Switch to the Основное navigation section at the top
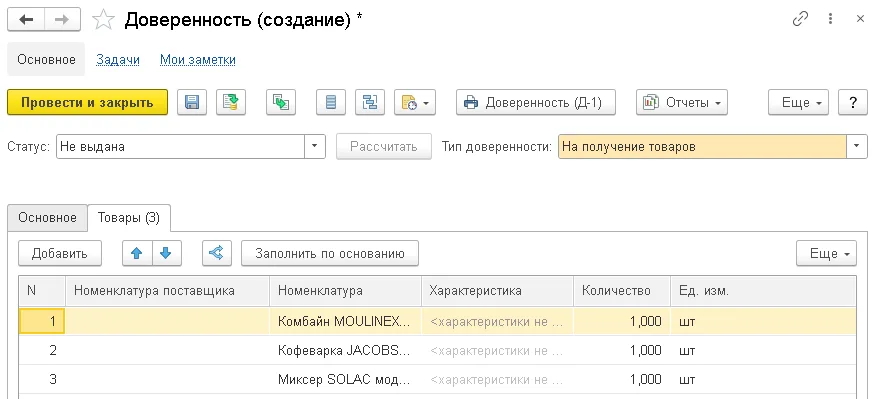 coord(46,60)
